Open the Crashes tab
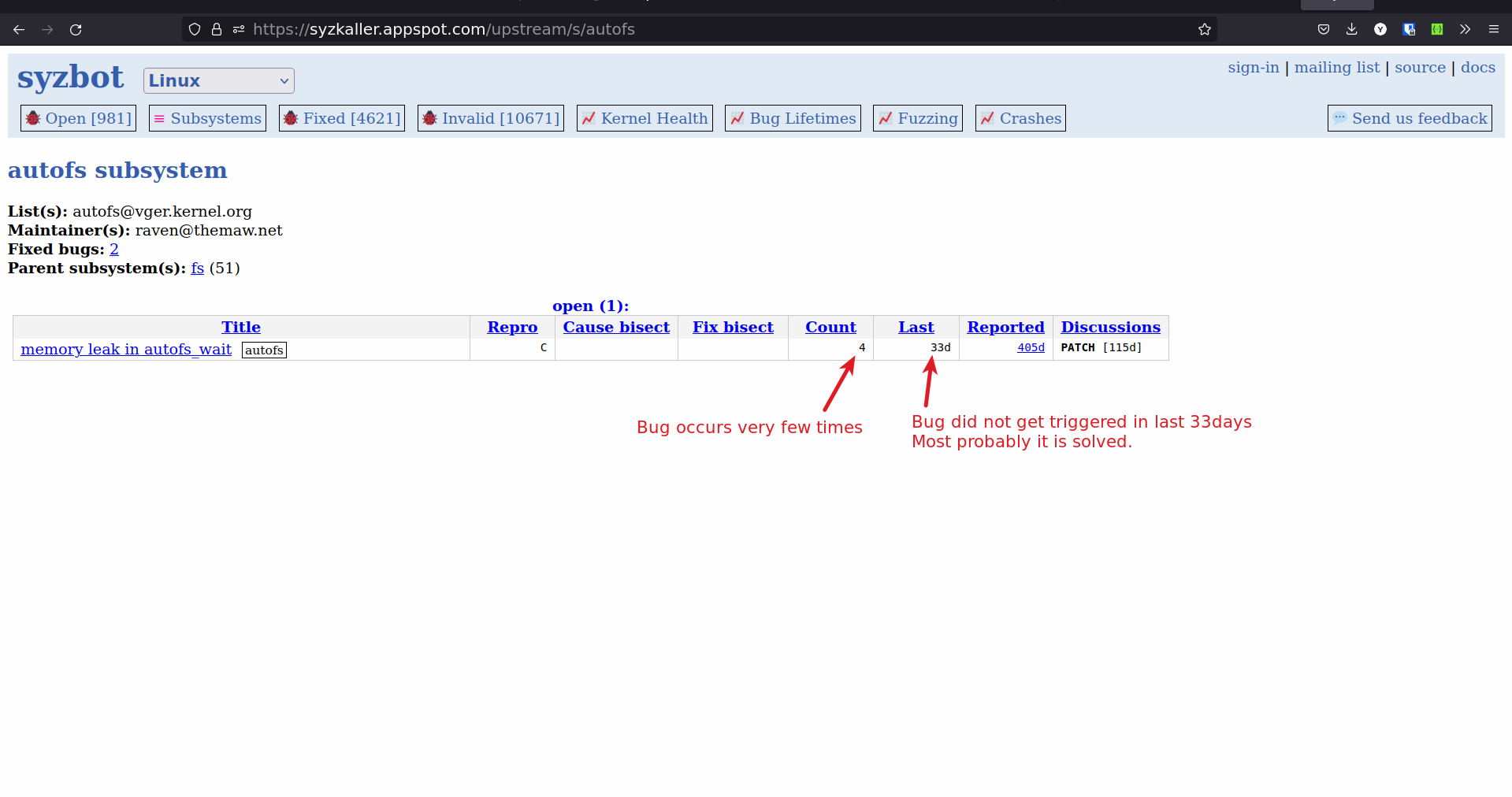1512x797 pixels. (1020, 118)
